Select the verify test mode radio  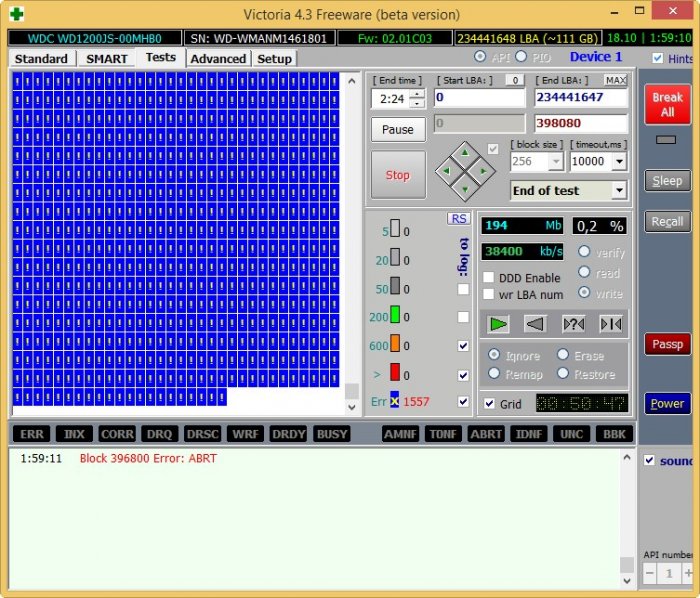click(583, 252)
